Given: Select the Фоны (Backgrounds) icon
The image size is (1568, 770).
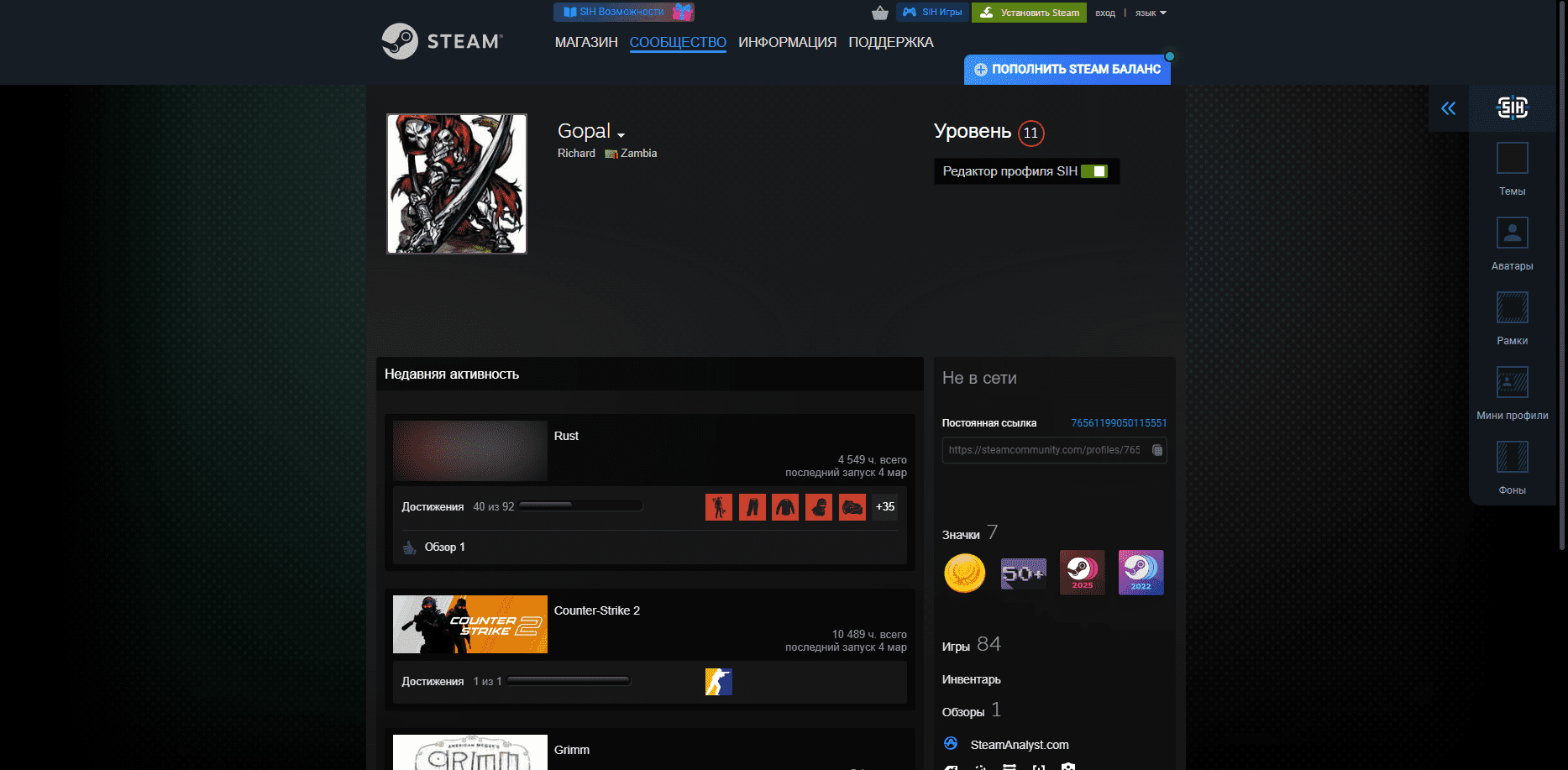Looking at the screenshot, I should click(x=1512, y=457).
